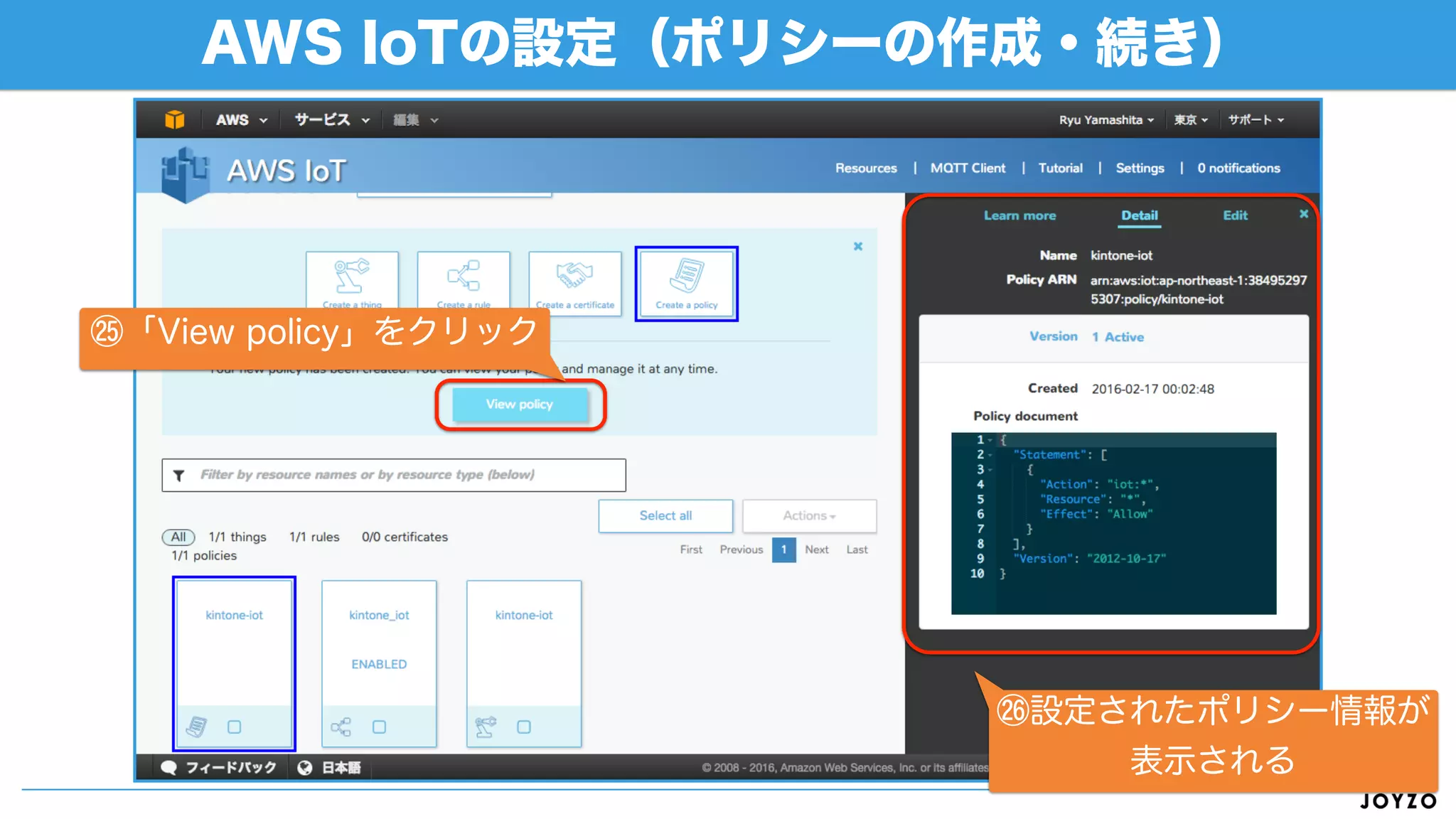
Task: Click the resource filter input field
Action: 394,475
